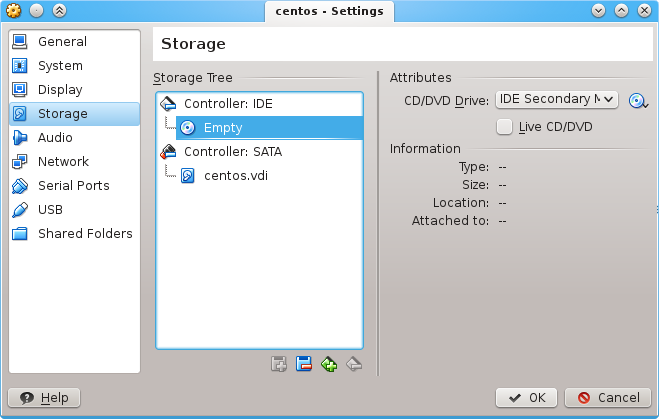The image size is (659, 419).
Task: Click the OK button
Action: [x=526, y=398]
